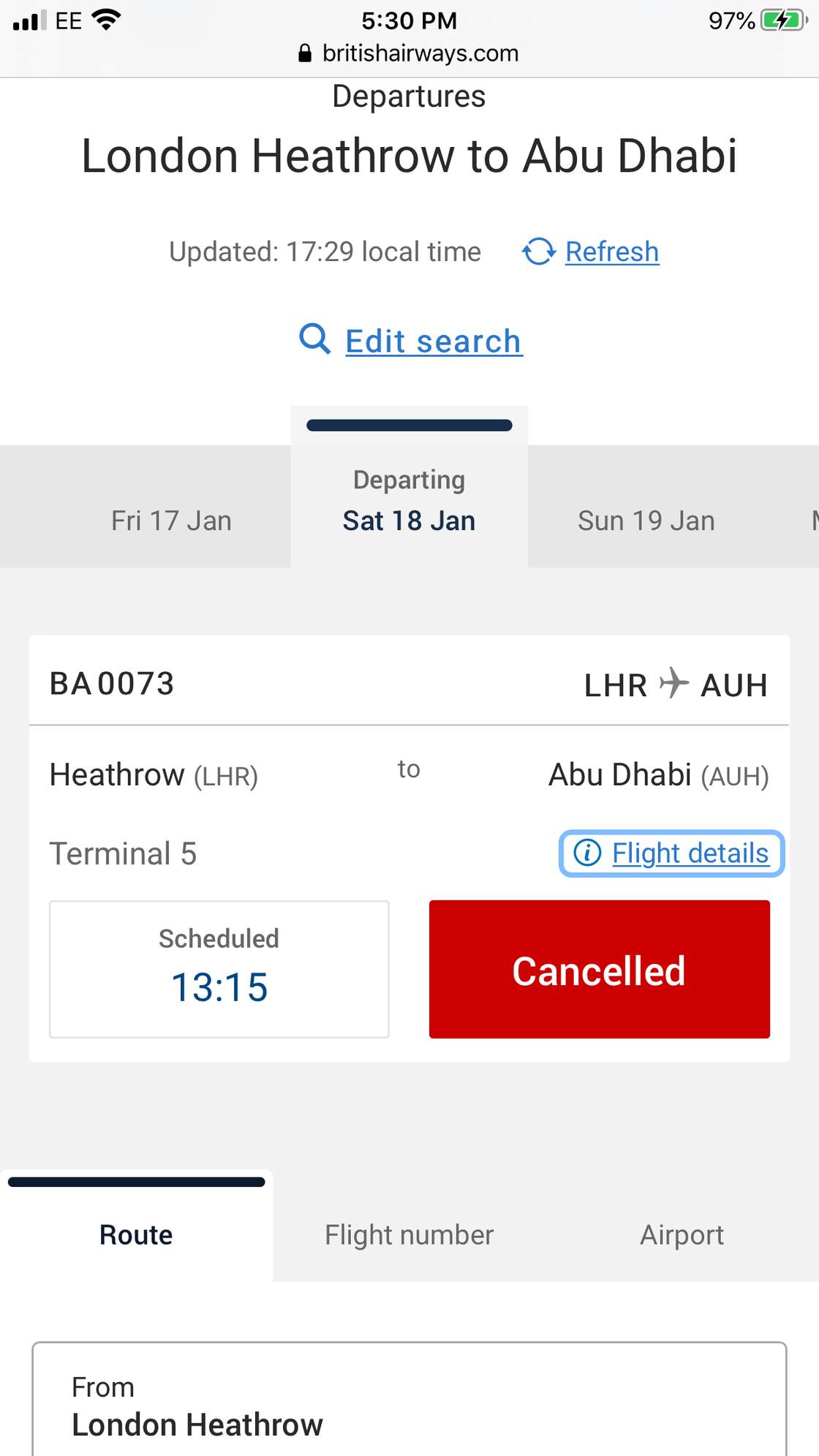Tap the Wi-Fi icon in status bar

(x=107, y=20)
